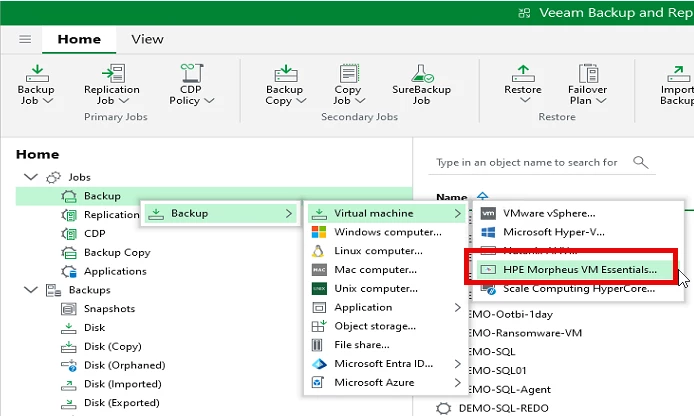The image size is (694, 416).
Task: Expand the Application submenu arrow
Action: tap(458, 307)
